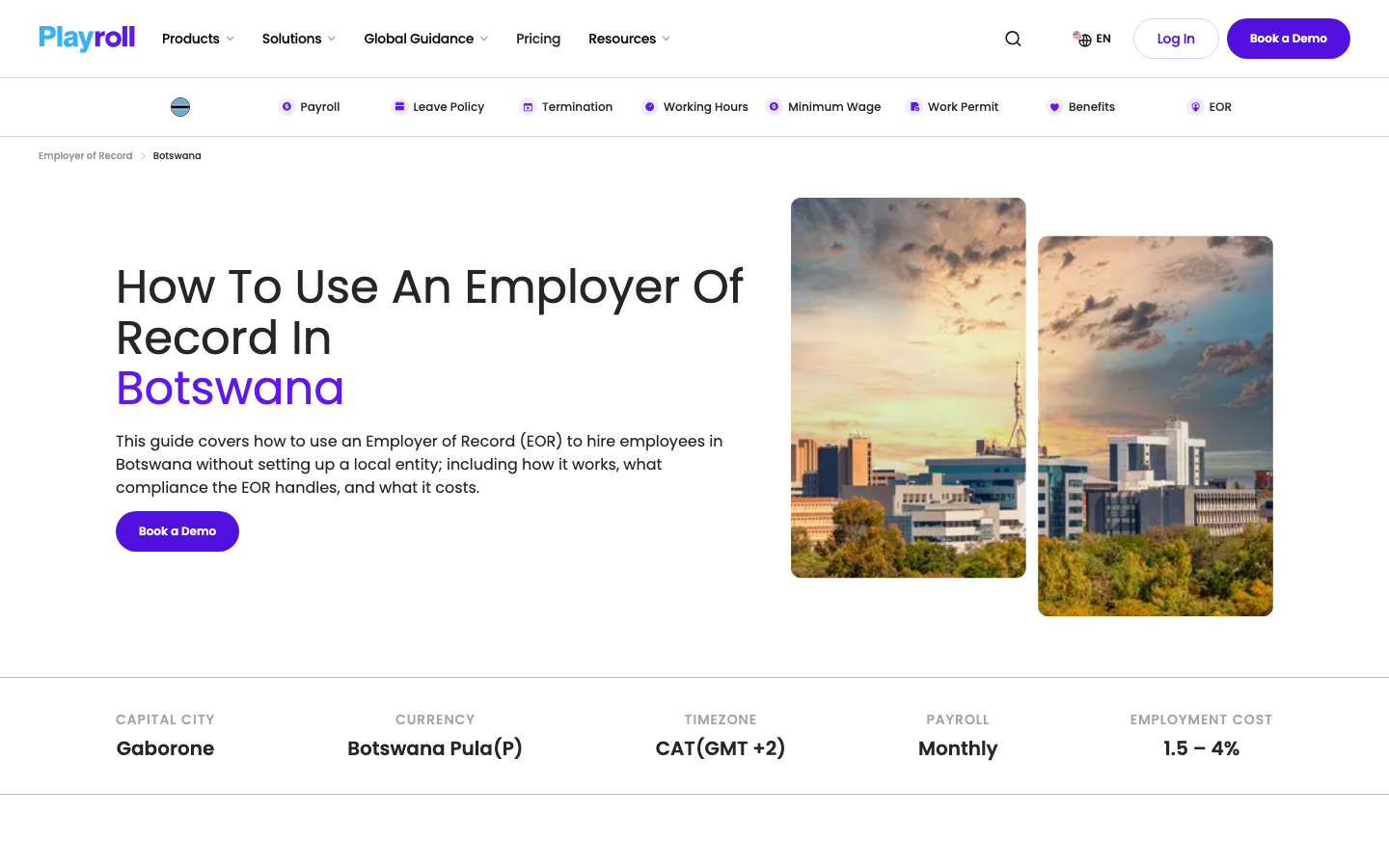Click the 1.5 – 4% employment cost value
This screenshot has width=1389, height=868.
pos(1202,748)
